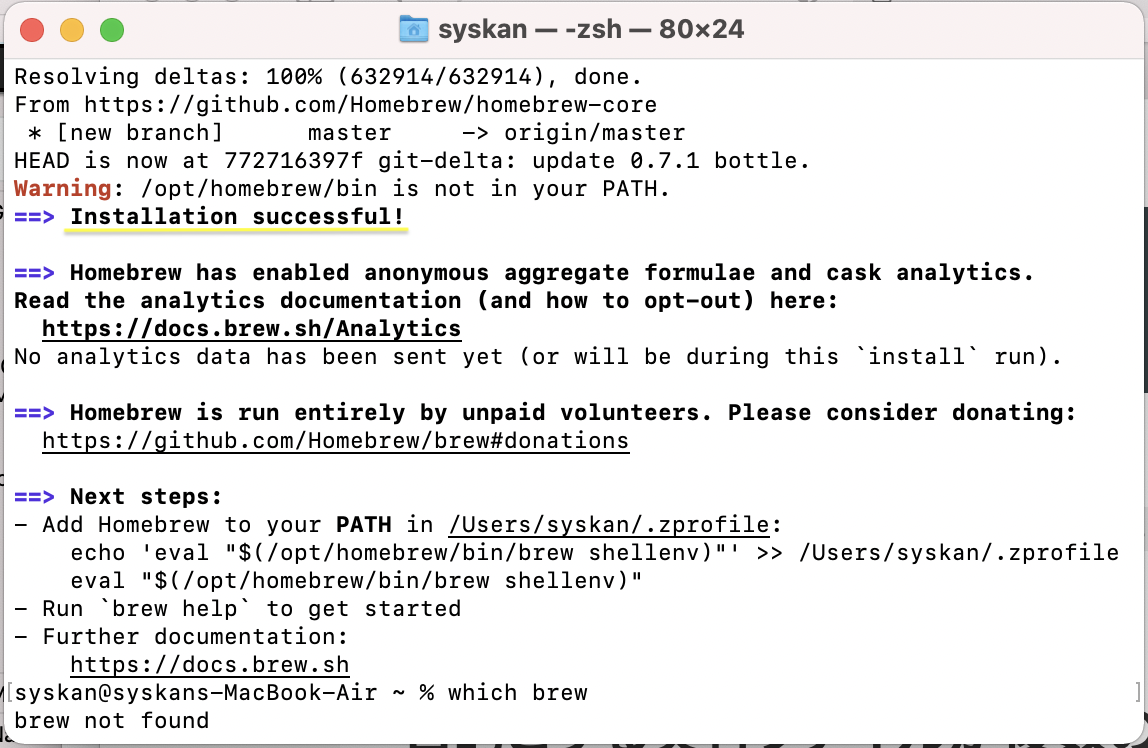The height and width of the screenshot is (748, 1148).
Task: Click the "Installation successful!" message
Action: pyautogui.click(x=237, y=217)
